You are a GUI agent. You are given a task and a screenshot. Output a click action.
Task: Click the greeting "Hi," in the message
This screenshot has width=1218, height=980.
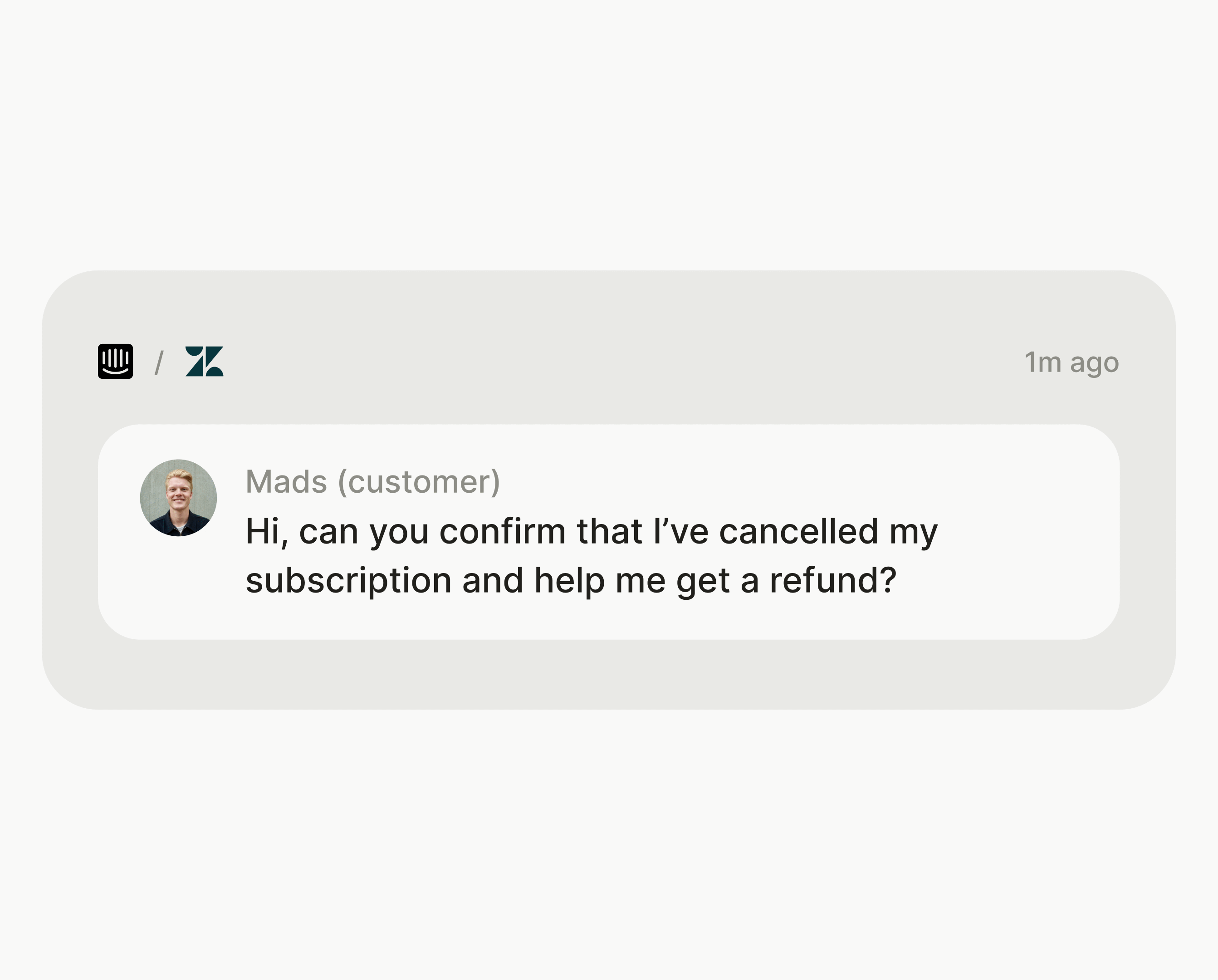click(x=266, y=532)
